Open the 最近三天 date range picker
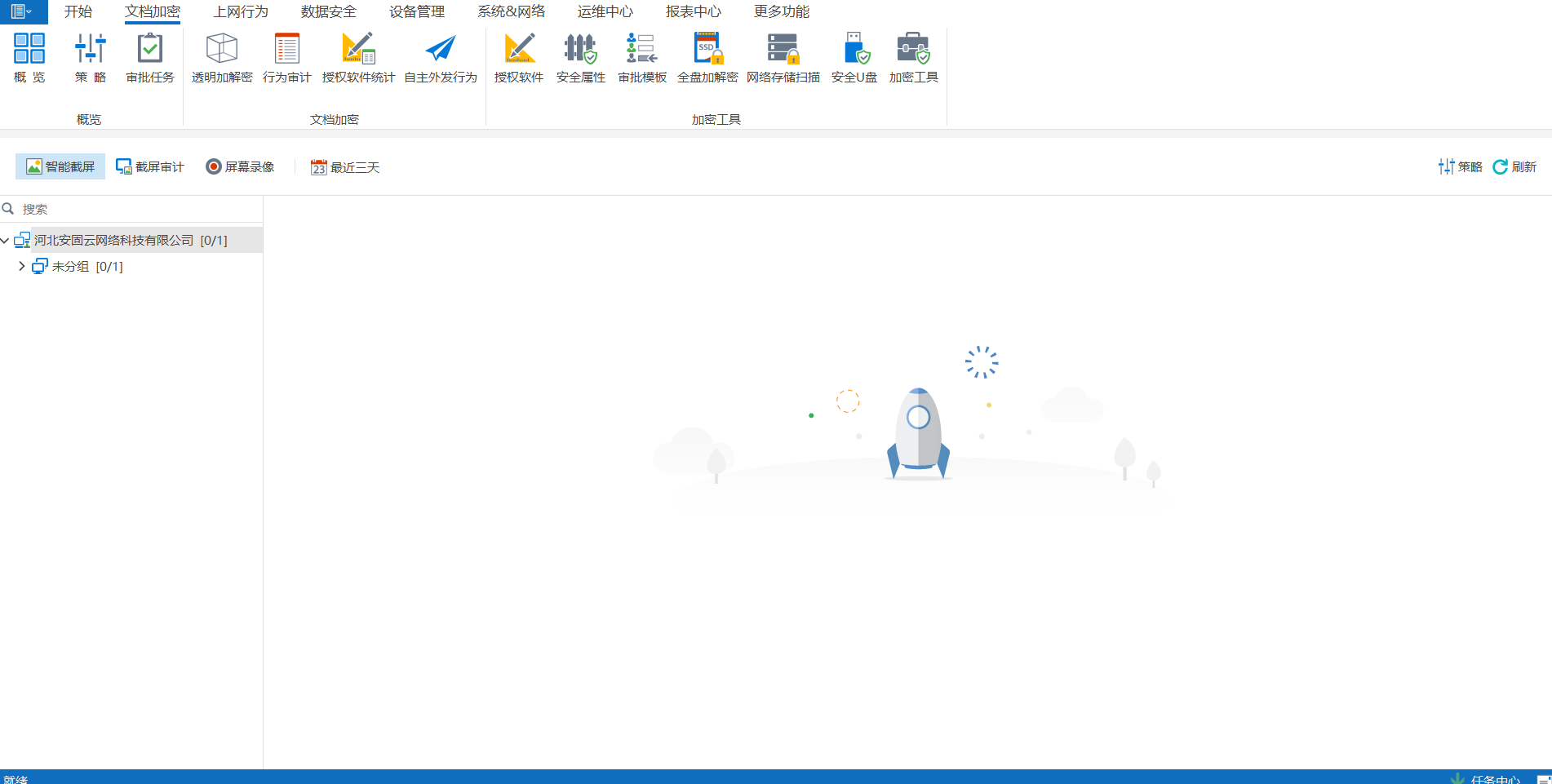This screenshot has height=784, width=1552. (x=345, y=167)
